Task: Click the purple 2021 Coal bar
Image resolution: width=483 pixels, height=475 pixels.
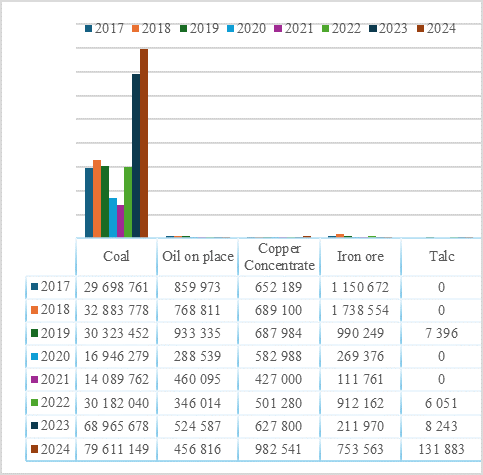Action: click(121, 221)
